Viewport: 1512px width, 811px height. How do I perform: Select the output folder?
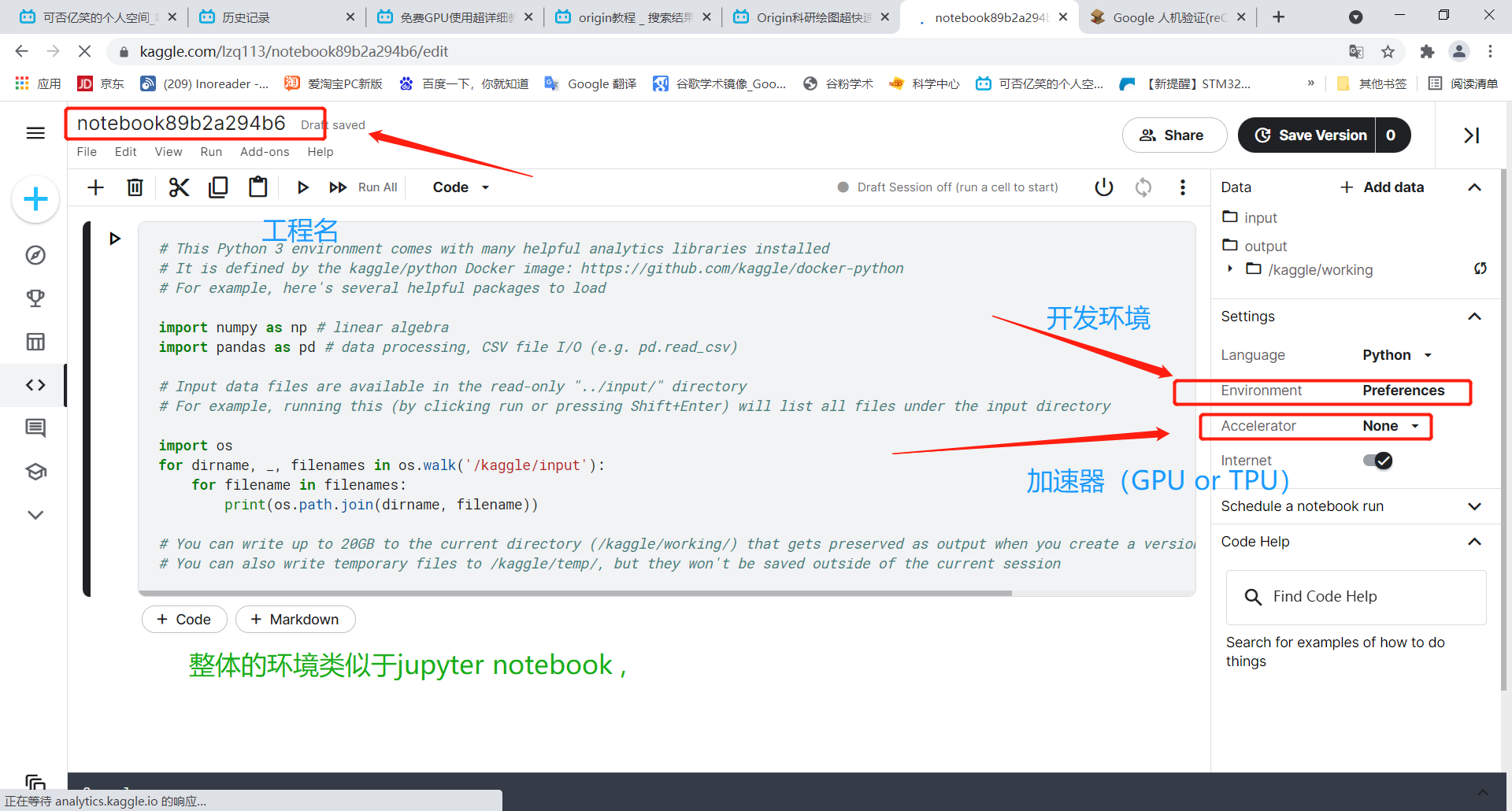pyautogui.click(x=1254, y=246)
